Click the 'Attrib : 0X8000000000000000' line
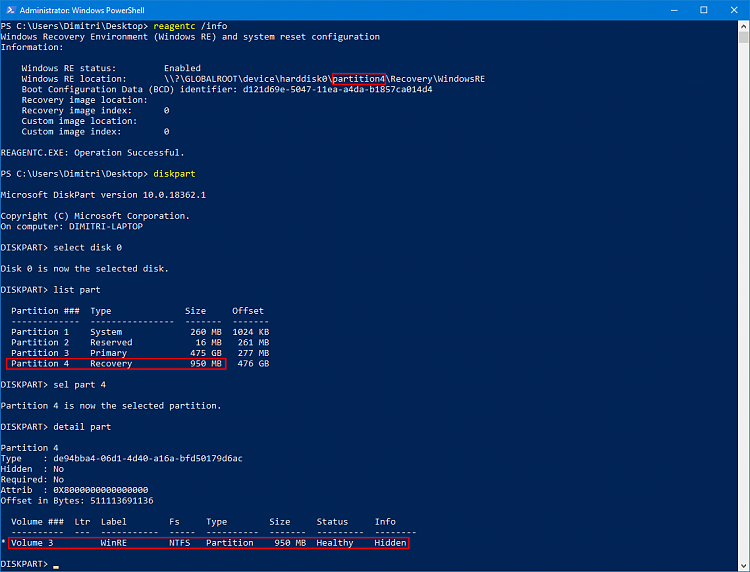 pyautogui.click(x=74, y=490)
